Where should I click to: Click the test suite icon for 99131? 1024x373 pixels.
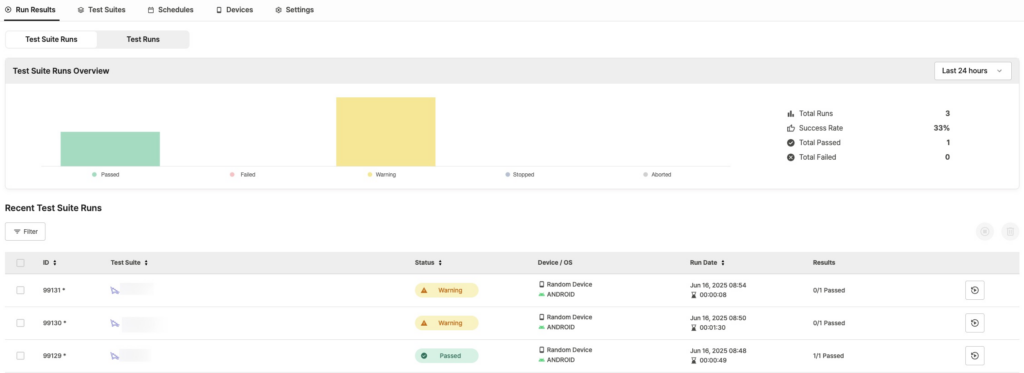pos(114,290)
